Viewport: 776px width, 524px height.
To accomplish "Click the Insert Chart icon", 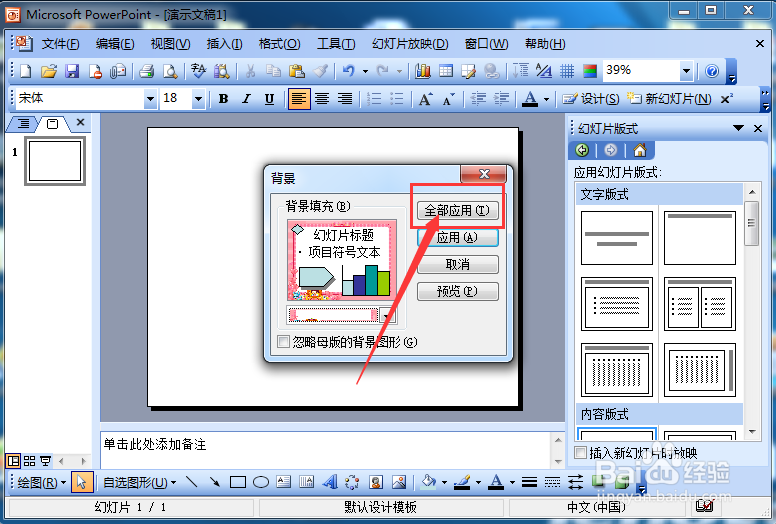I will click(422, 72).
